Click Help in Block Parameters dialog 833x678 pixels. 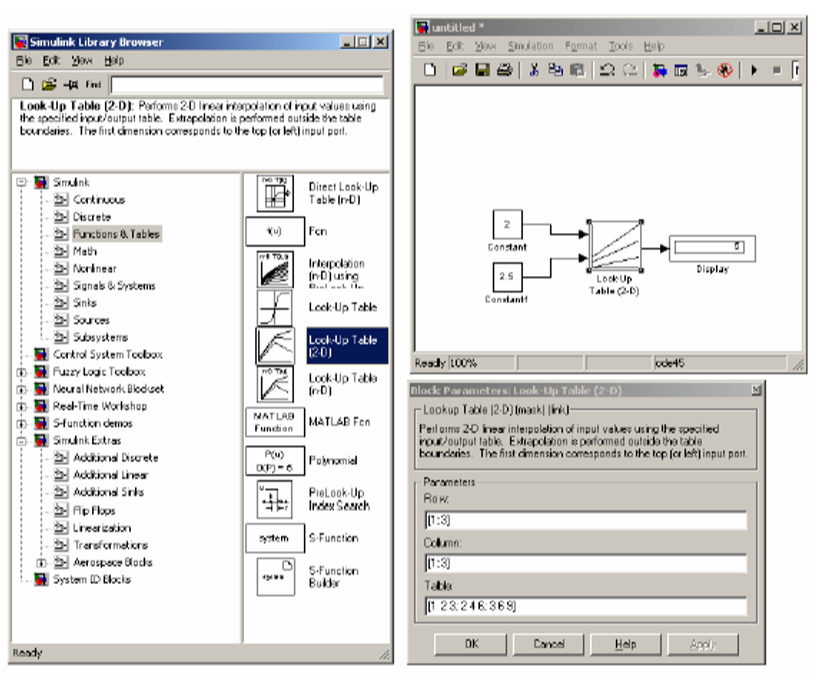point(625,644)
